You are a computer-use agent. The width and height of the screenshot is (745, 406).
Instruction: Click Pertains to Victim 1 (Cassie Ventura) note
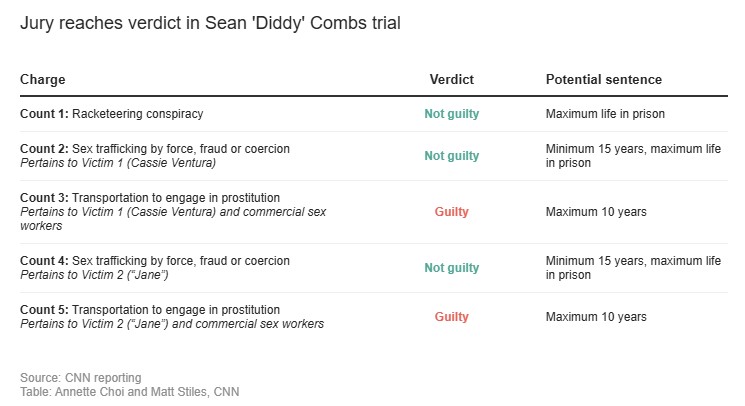coord(118,163)
